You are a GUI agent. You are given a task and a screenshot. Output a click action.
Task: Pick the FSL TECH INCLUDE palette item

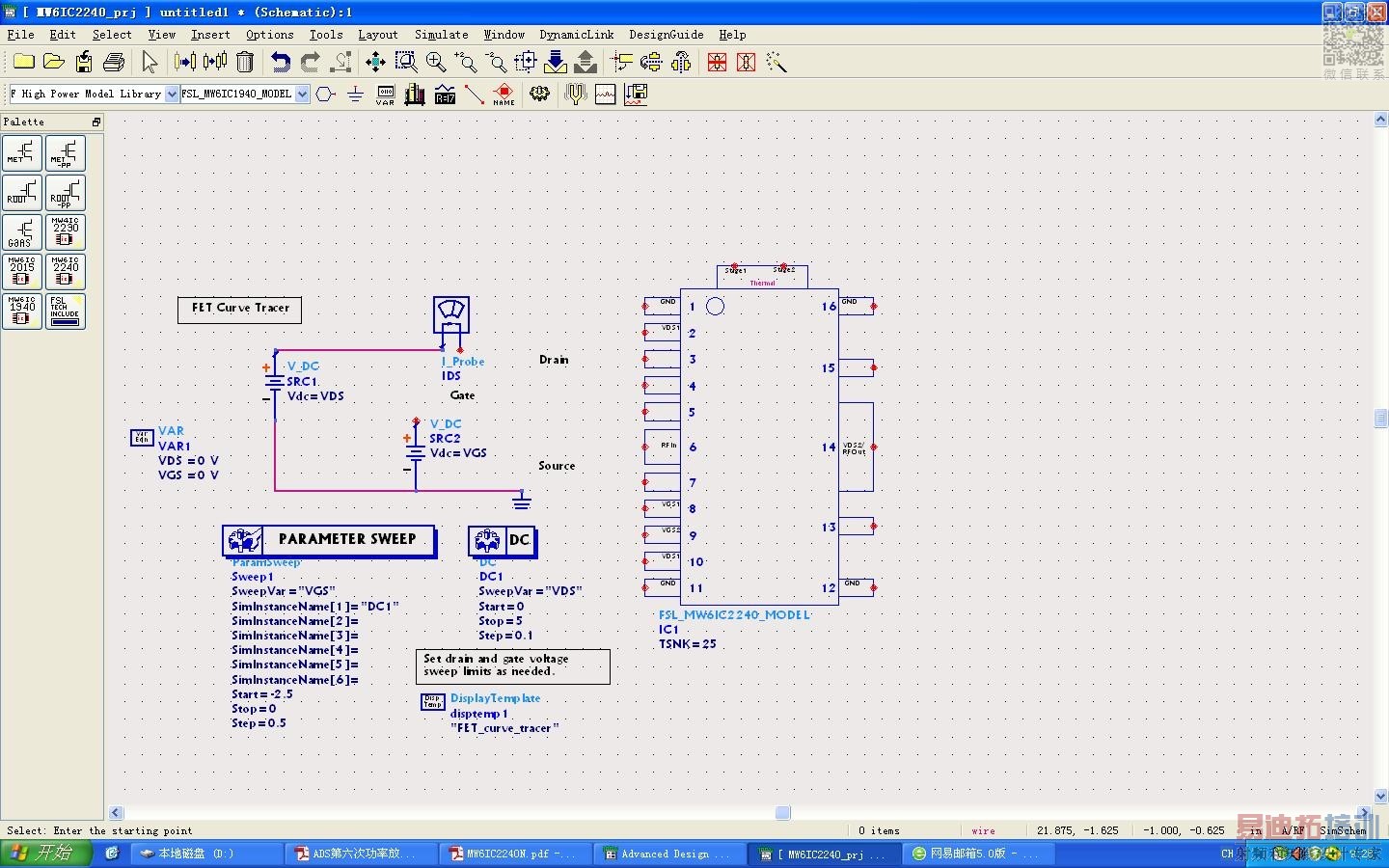click(66, 312)
